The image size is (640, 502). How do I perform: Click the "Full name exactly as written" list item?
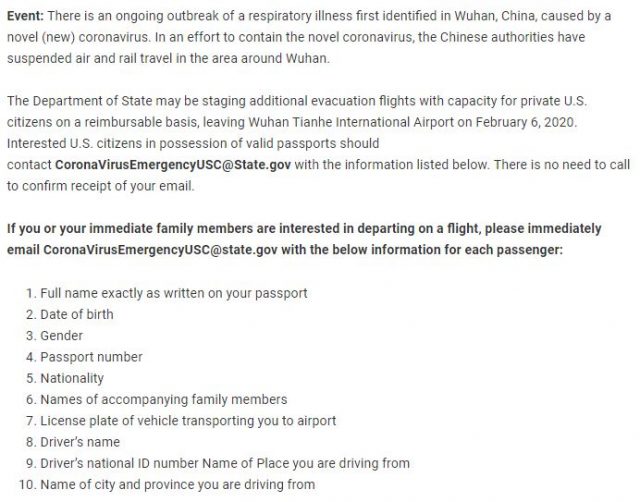[x=173, y=293]
